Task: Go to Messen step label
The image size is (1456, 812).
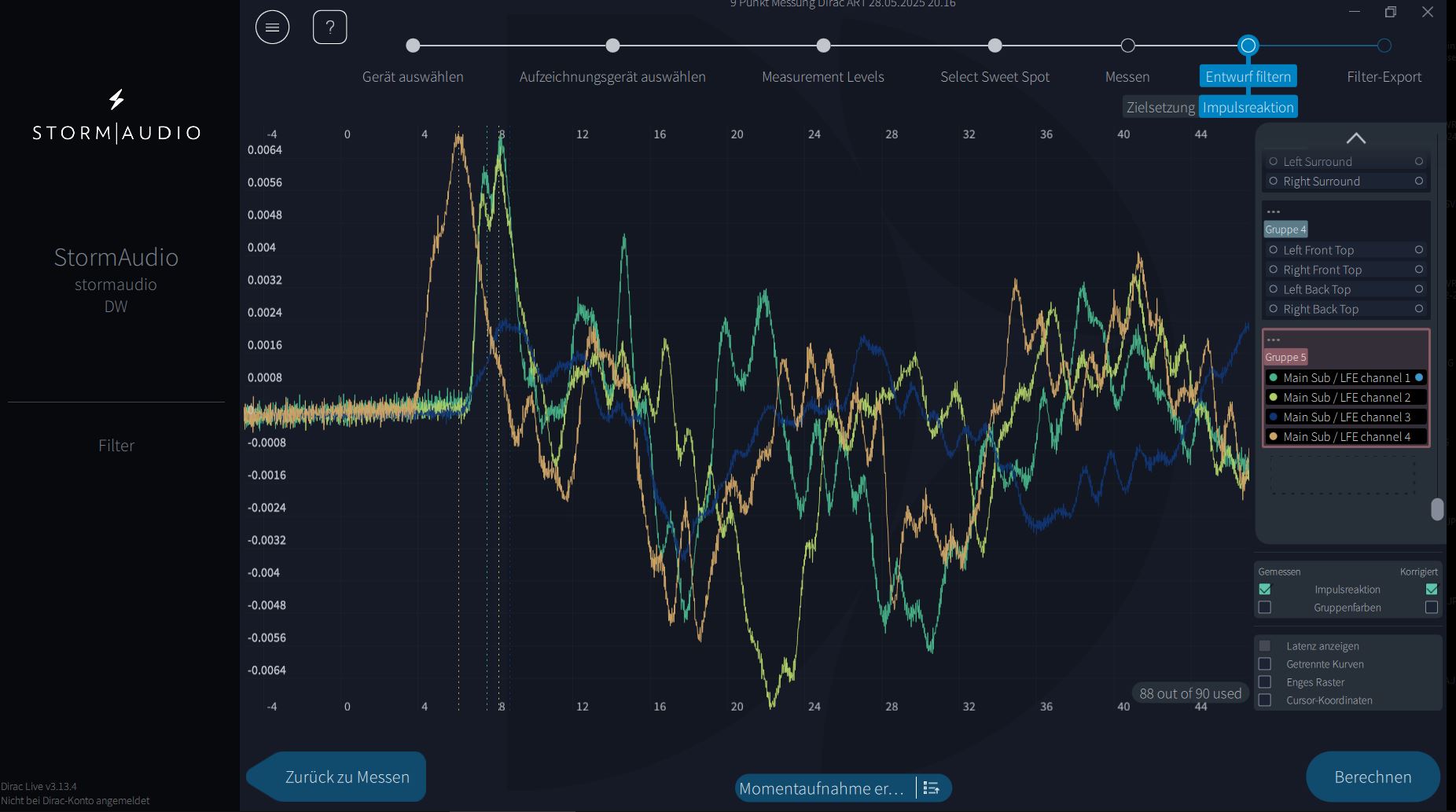Action: tap(1127, 76)
